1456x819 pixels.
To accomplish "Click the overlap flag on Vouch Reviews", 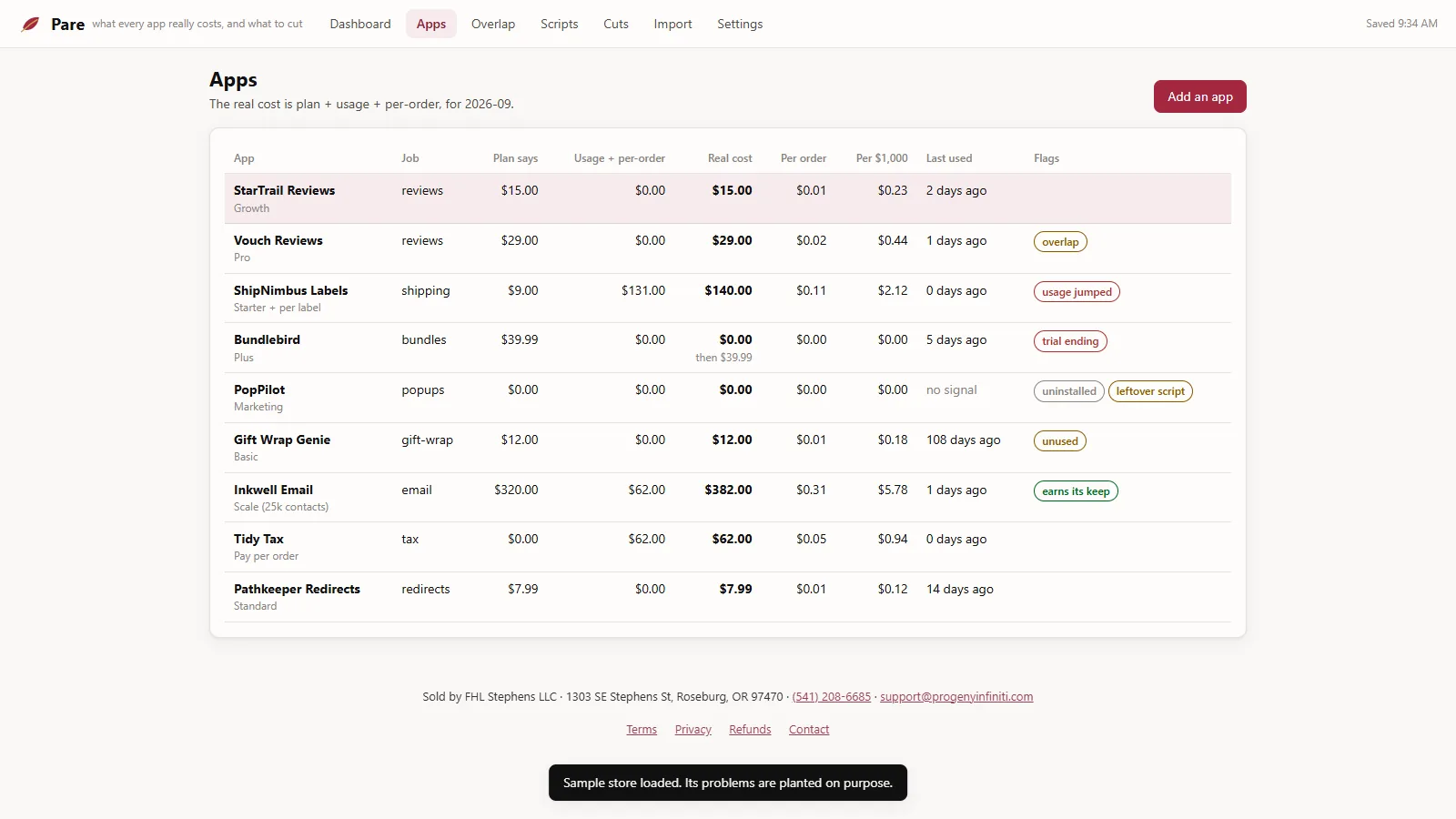I will (x=1060, y=242).
